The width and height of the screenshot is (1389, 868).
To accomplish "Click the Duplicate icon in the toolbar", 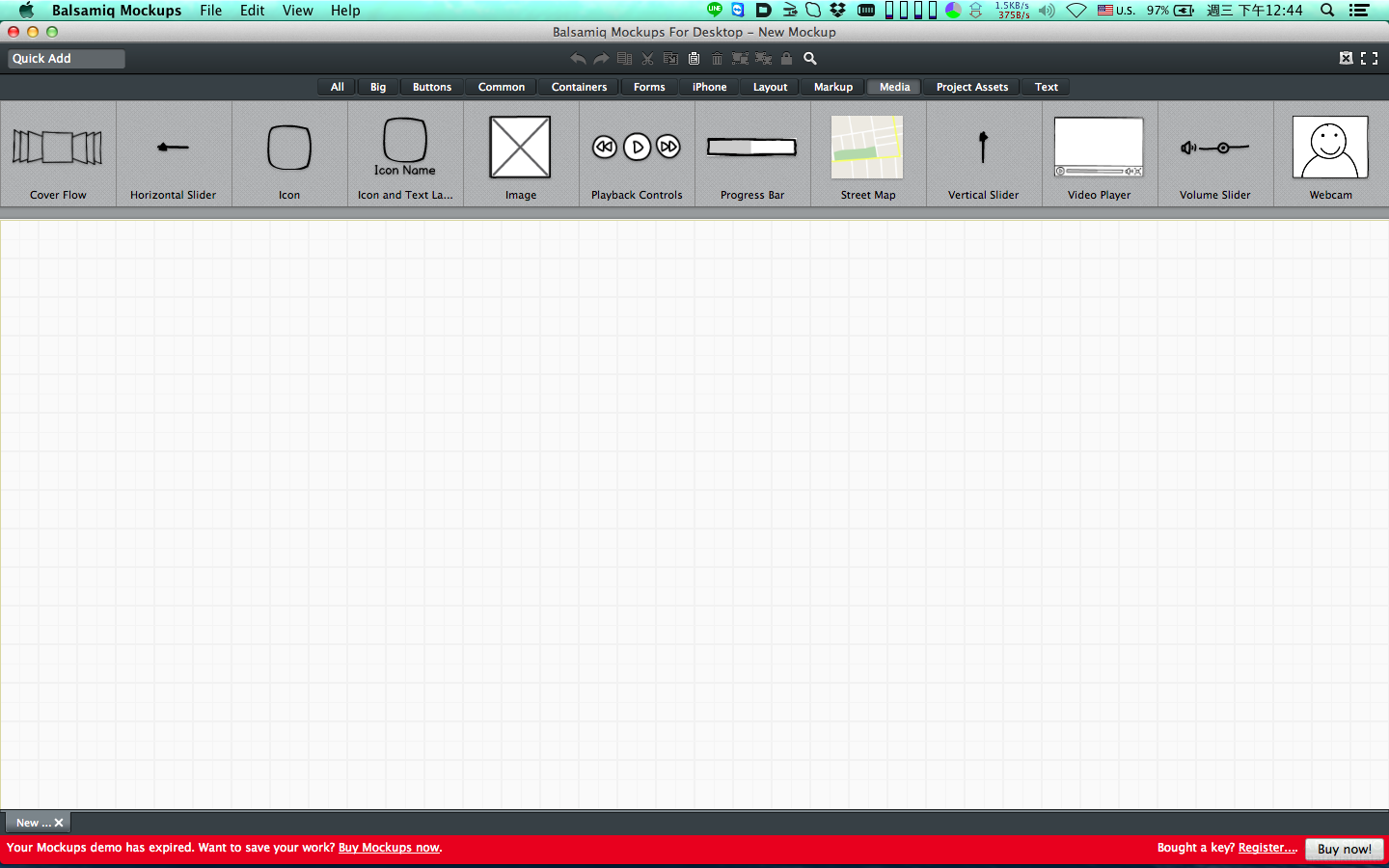I will (x=624, y=59).
